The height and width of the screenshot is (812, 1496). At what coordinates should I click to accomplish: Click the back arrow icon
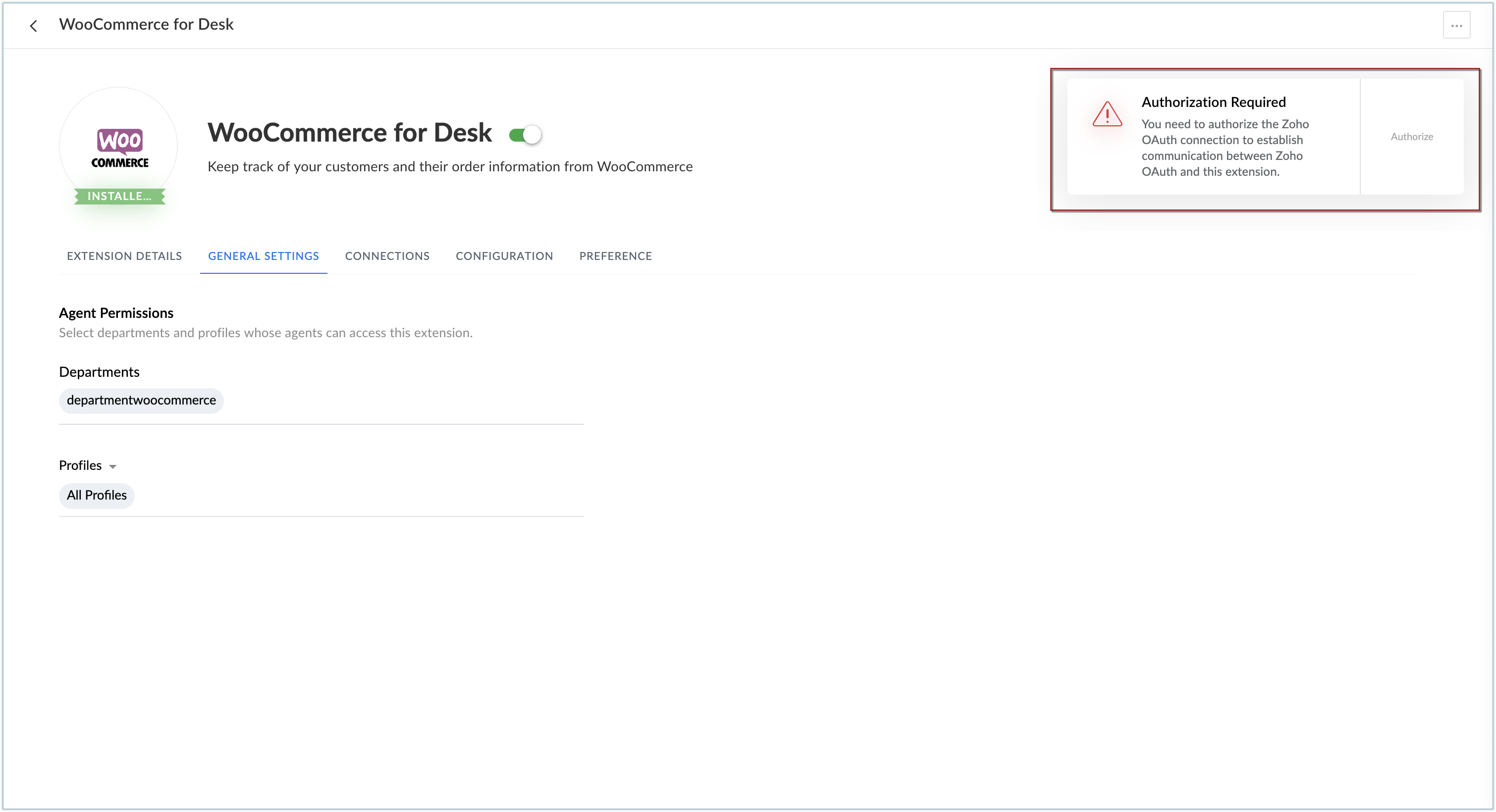pyautogui.click(x=34, y=26)
